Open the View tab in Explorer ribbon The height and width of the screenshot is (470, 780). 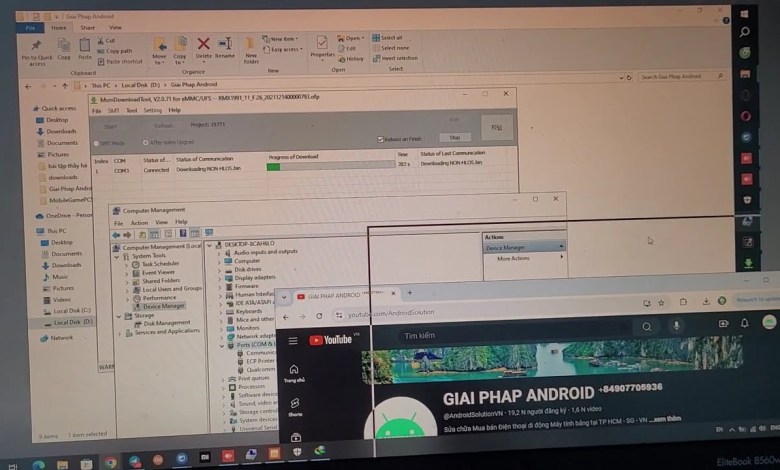pyautogui.click(x=115, y=27)
